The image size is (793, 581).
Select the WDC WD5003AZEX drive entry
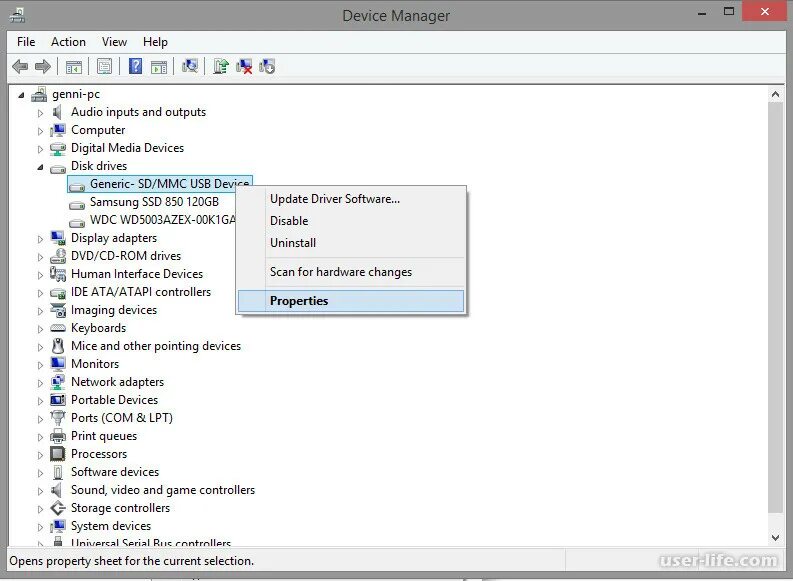click(162, 220)
